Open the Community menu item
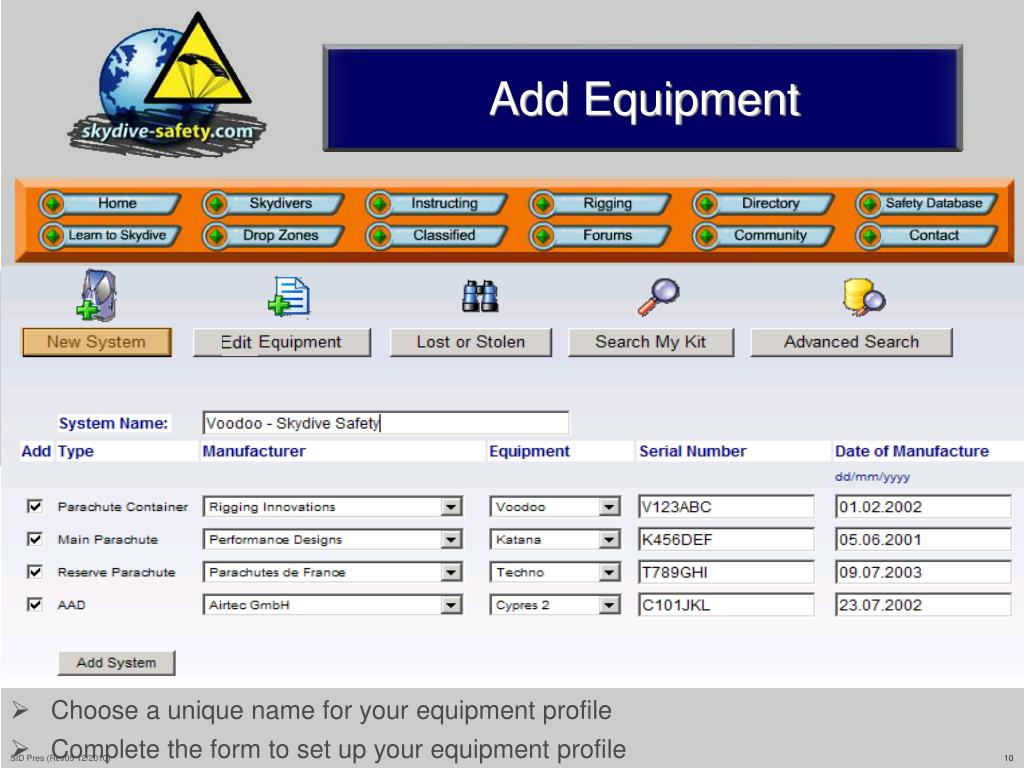Viewport: 1024px width, 768px height. 765,235
